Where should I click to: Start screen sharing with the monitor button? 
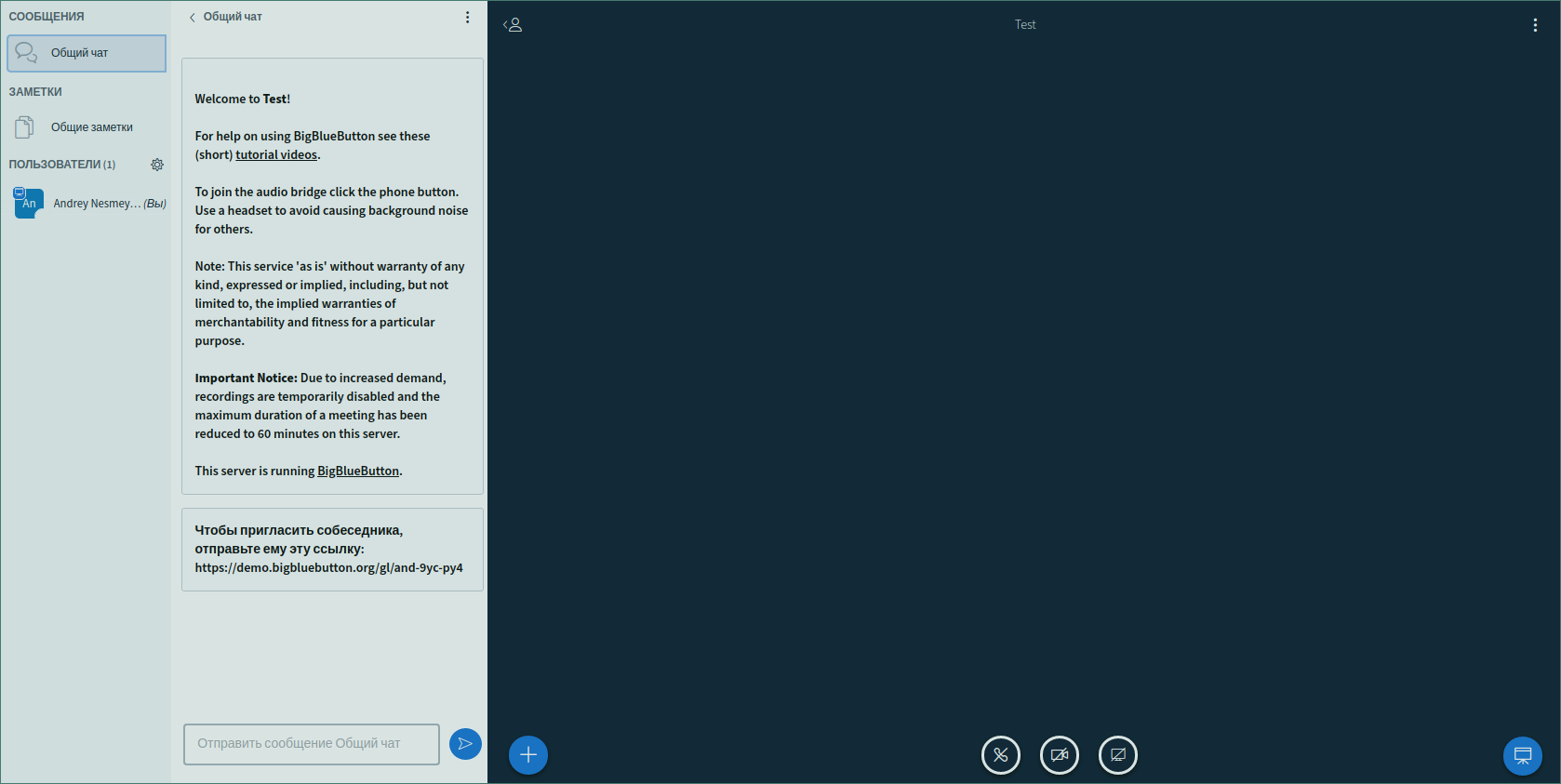pos(1117,755)
